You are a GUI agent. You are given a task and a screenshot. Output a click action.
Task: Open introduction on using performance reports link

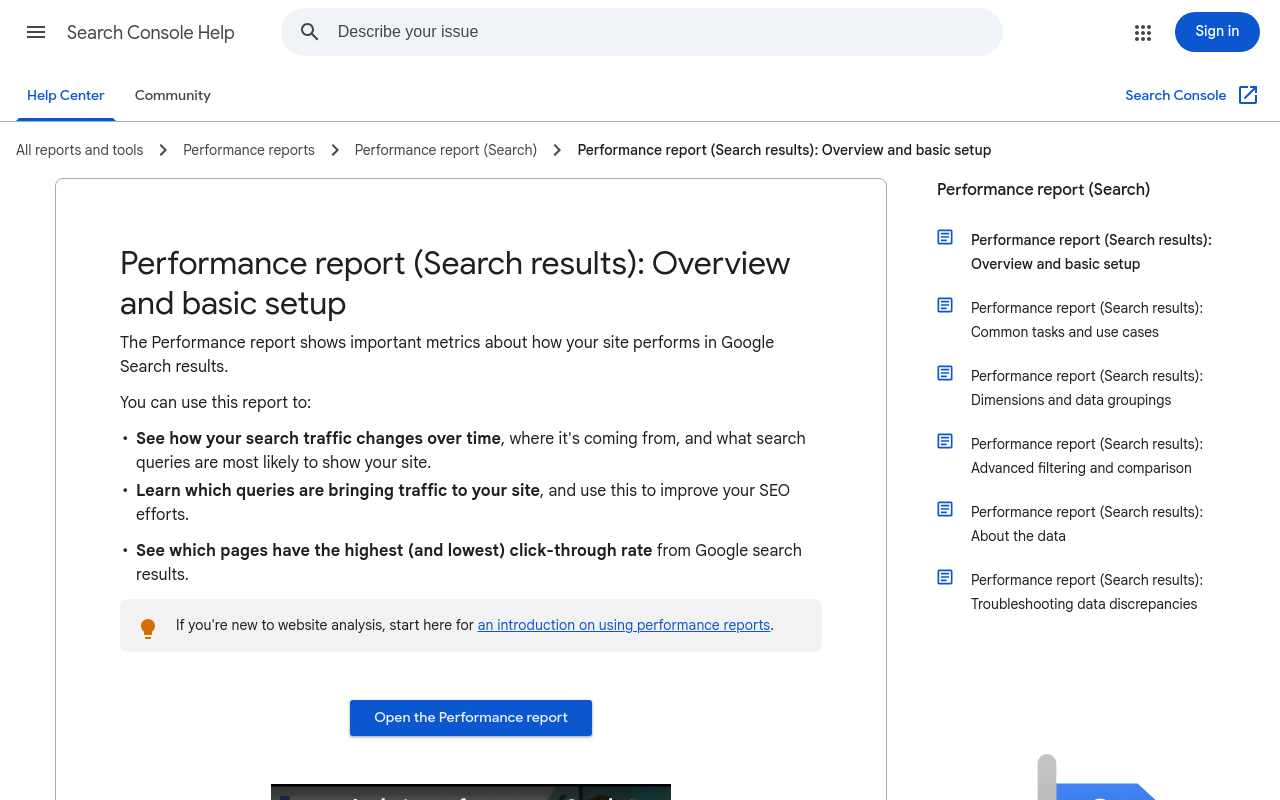tap(624, 625)
